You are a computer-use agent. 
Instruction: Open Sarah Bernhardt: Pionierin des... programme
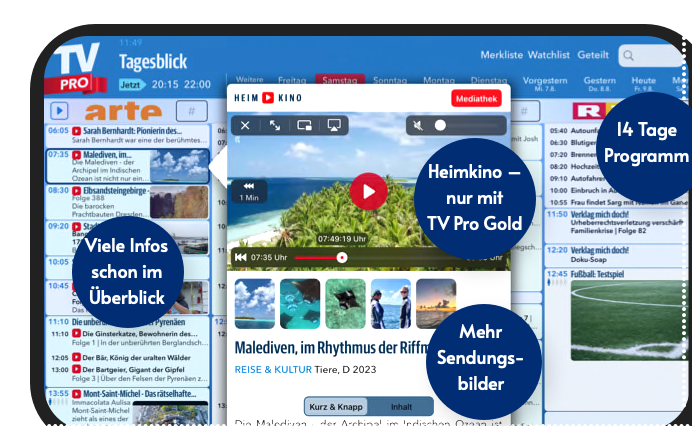point(128,136)
